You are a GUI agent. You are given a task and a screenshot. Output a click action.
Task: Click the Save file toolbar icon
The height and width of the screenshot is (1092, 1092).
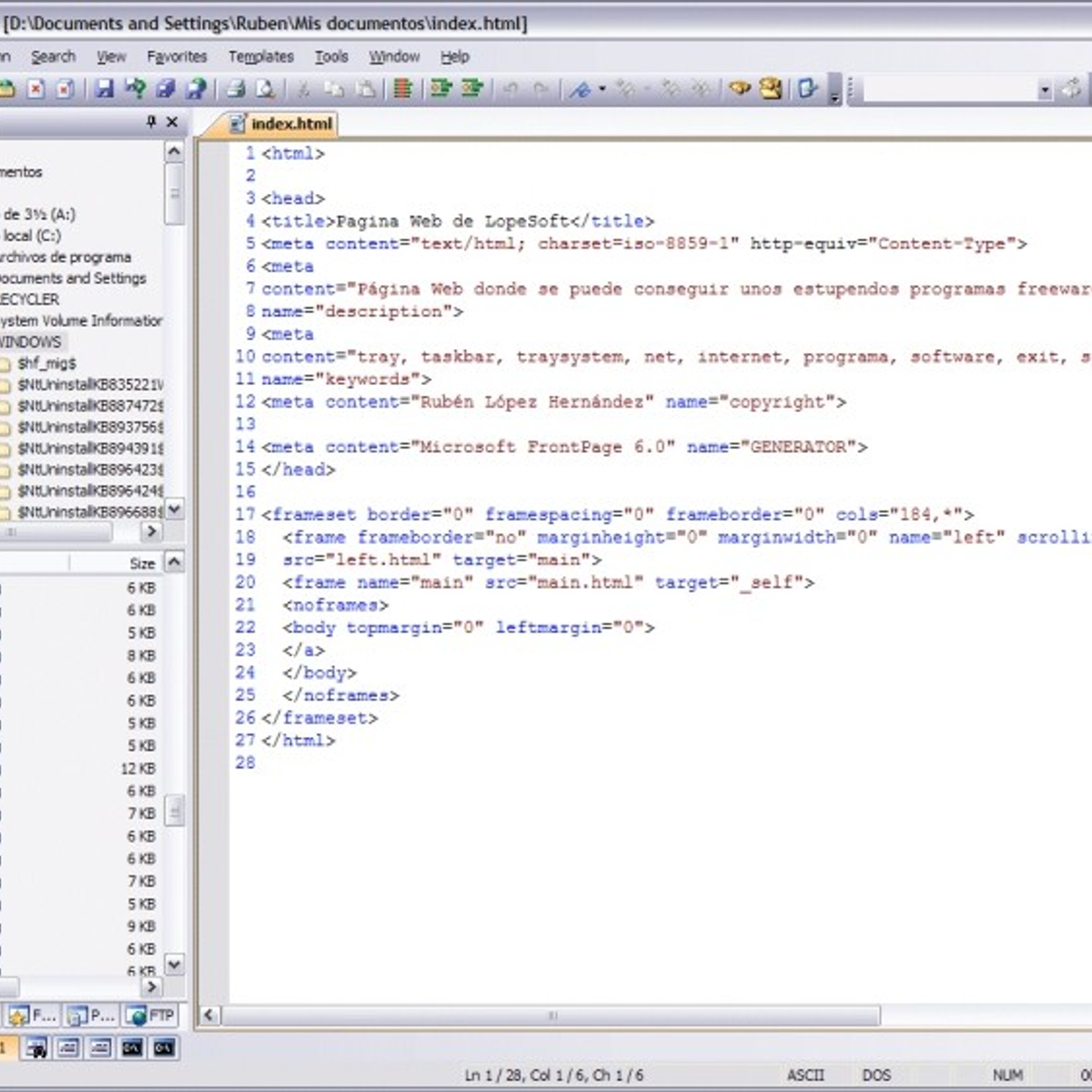[105, 89]
